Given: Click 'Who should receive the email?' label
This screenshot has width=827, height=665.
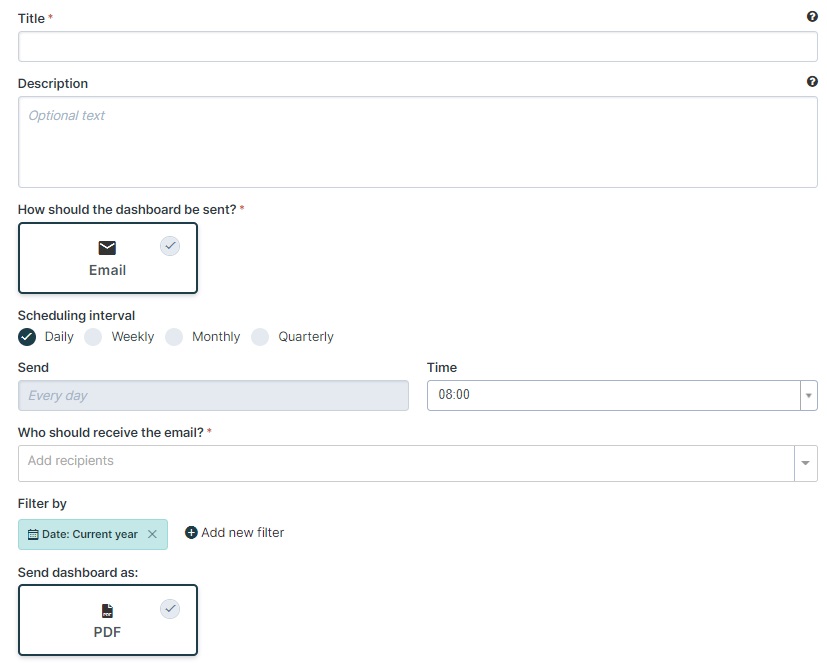Looking at the screenshot, I should coord(111,432).
